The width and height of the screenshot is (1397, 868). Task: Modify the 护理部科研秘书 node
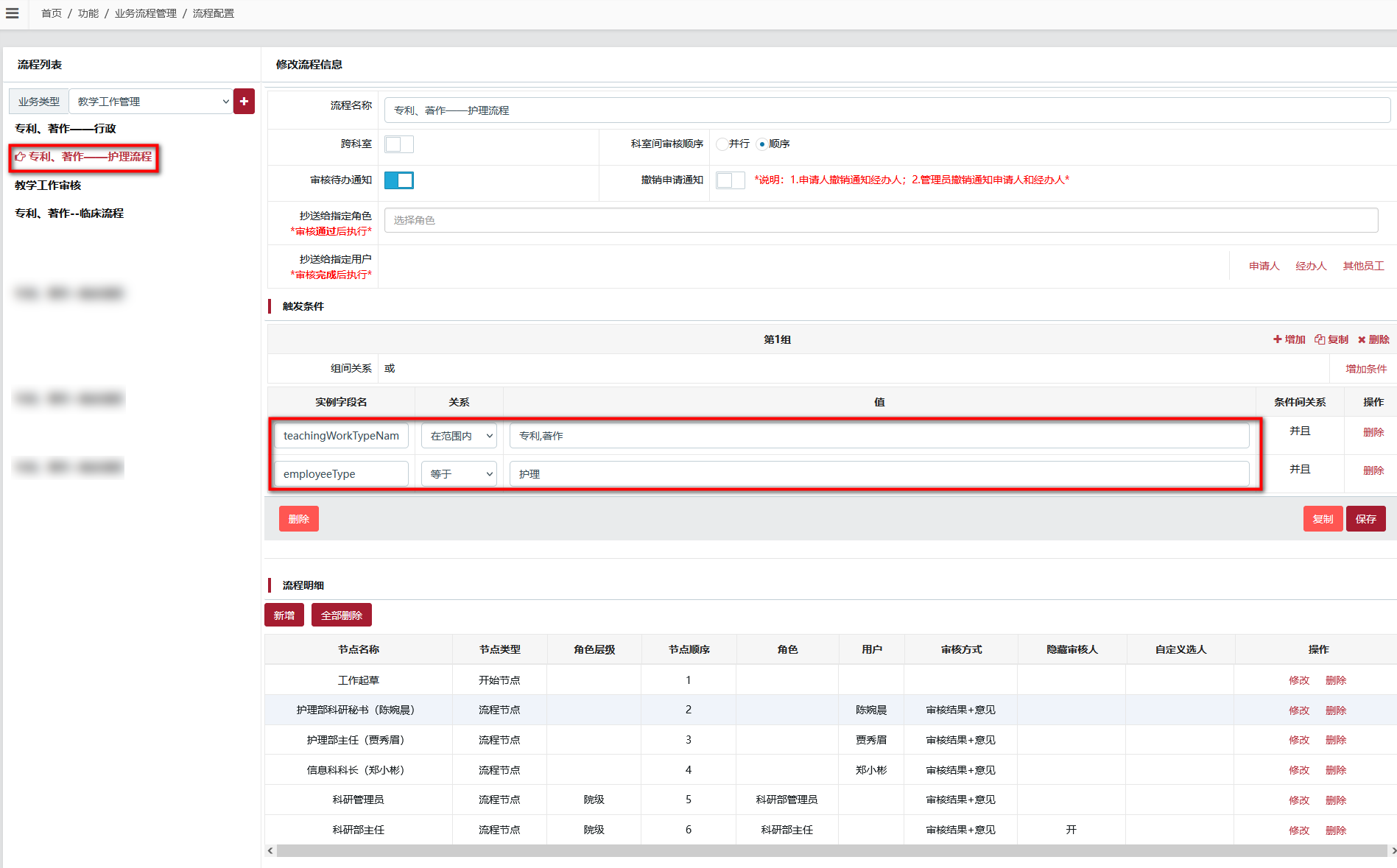(x=1299, y=710)
